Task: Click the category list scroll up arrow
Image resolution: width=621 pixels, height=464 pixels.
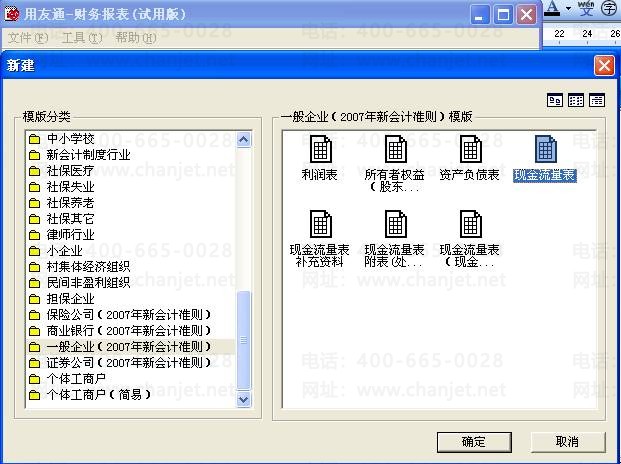Action: [244, 139]
